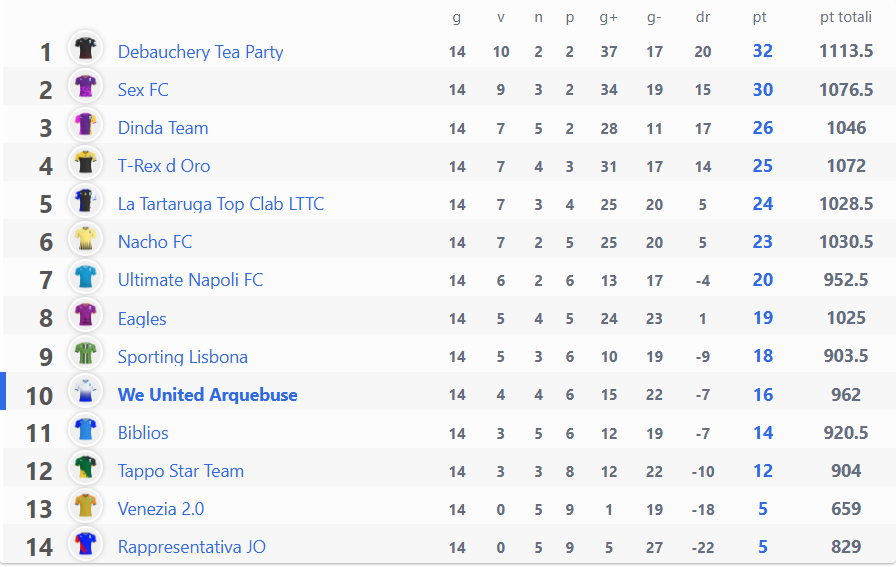Click Tappo Star Team green-yellow jersey icon

[85, 468]
